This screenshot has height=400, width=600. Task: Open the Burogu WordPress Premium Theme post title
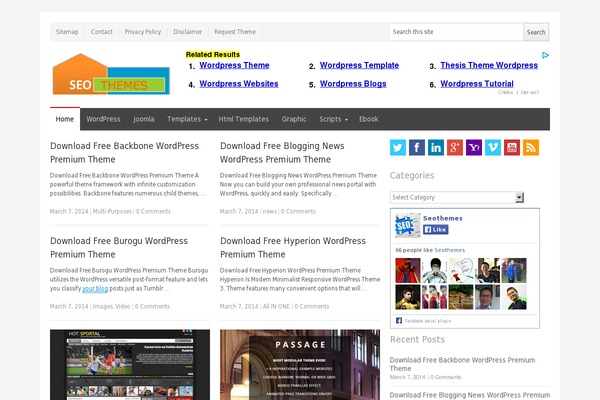click(x=119, y=247)
